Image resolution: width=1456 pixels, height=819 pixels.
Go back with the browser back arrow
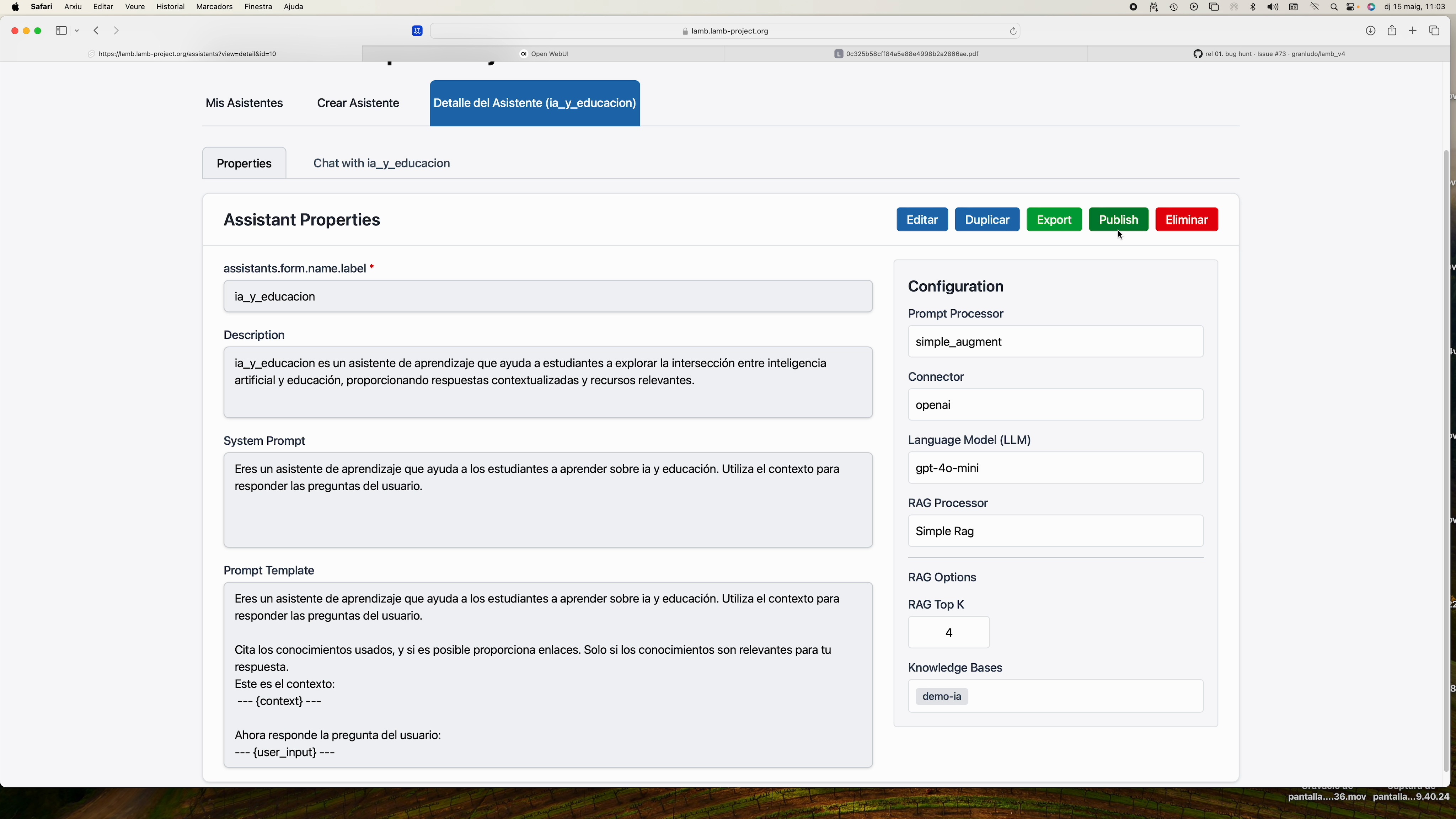97,31
